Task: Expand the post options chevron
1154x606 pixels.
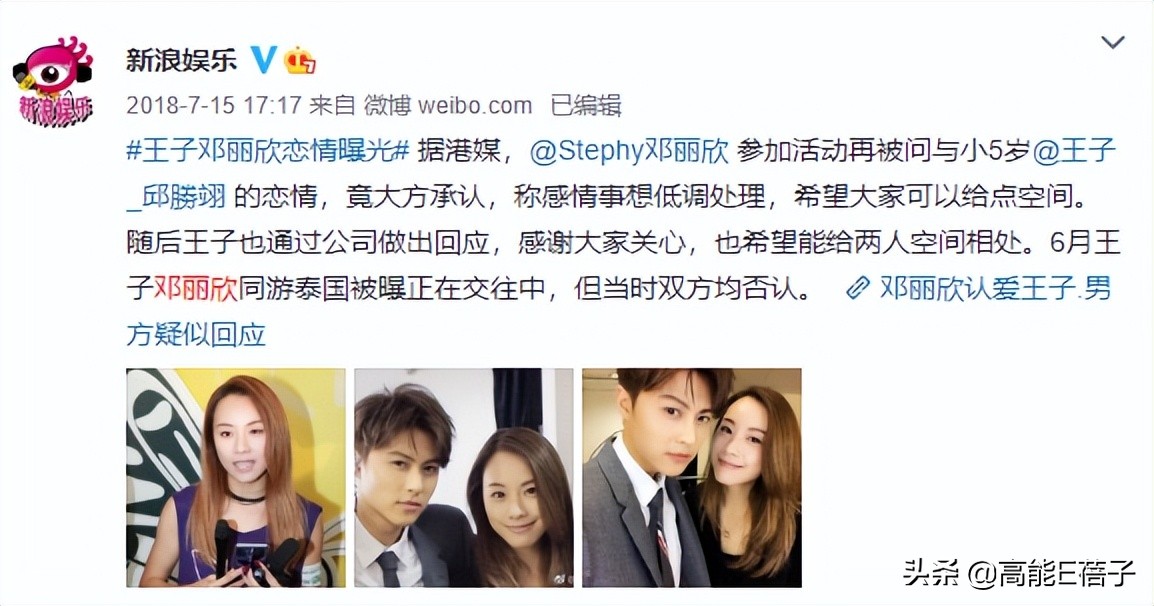Action: click(x=1112, y=42)
